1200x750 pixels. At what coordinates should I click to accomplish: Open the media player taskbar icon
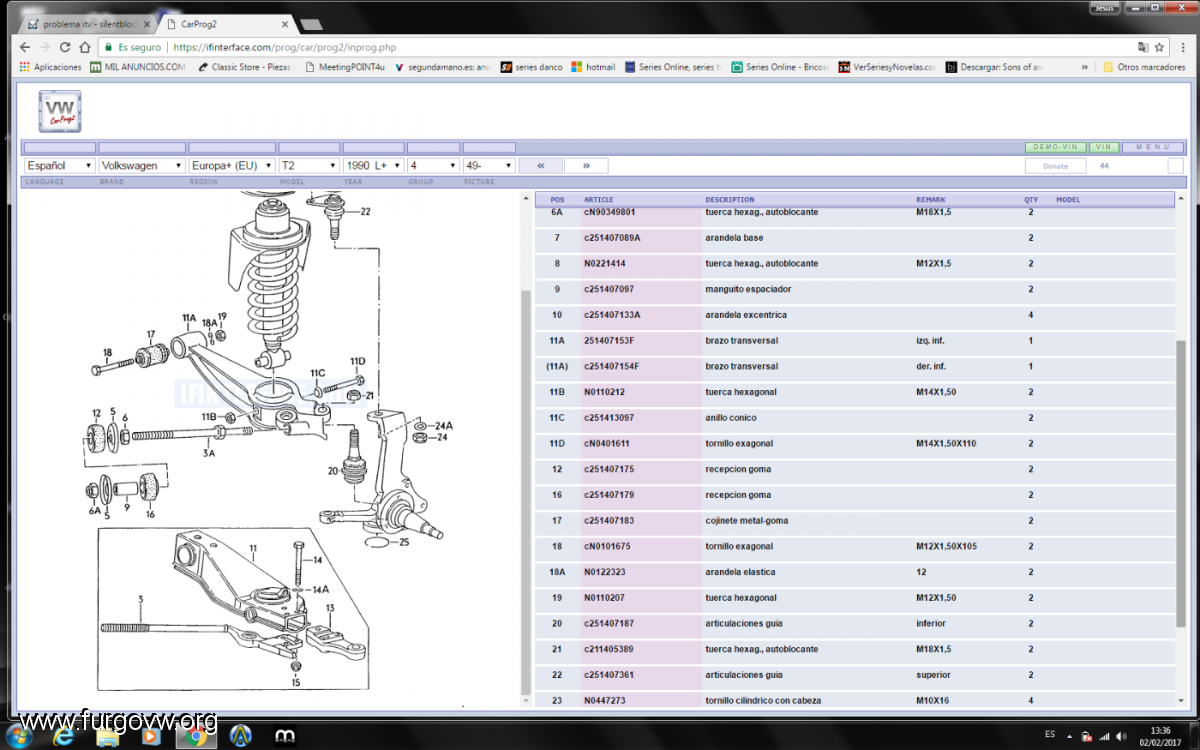151,736
